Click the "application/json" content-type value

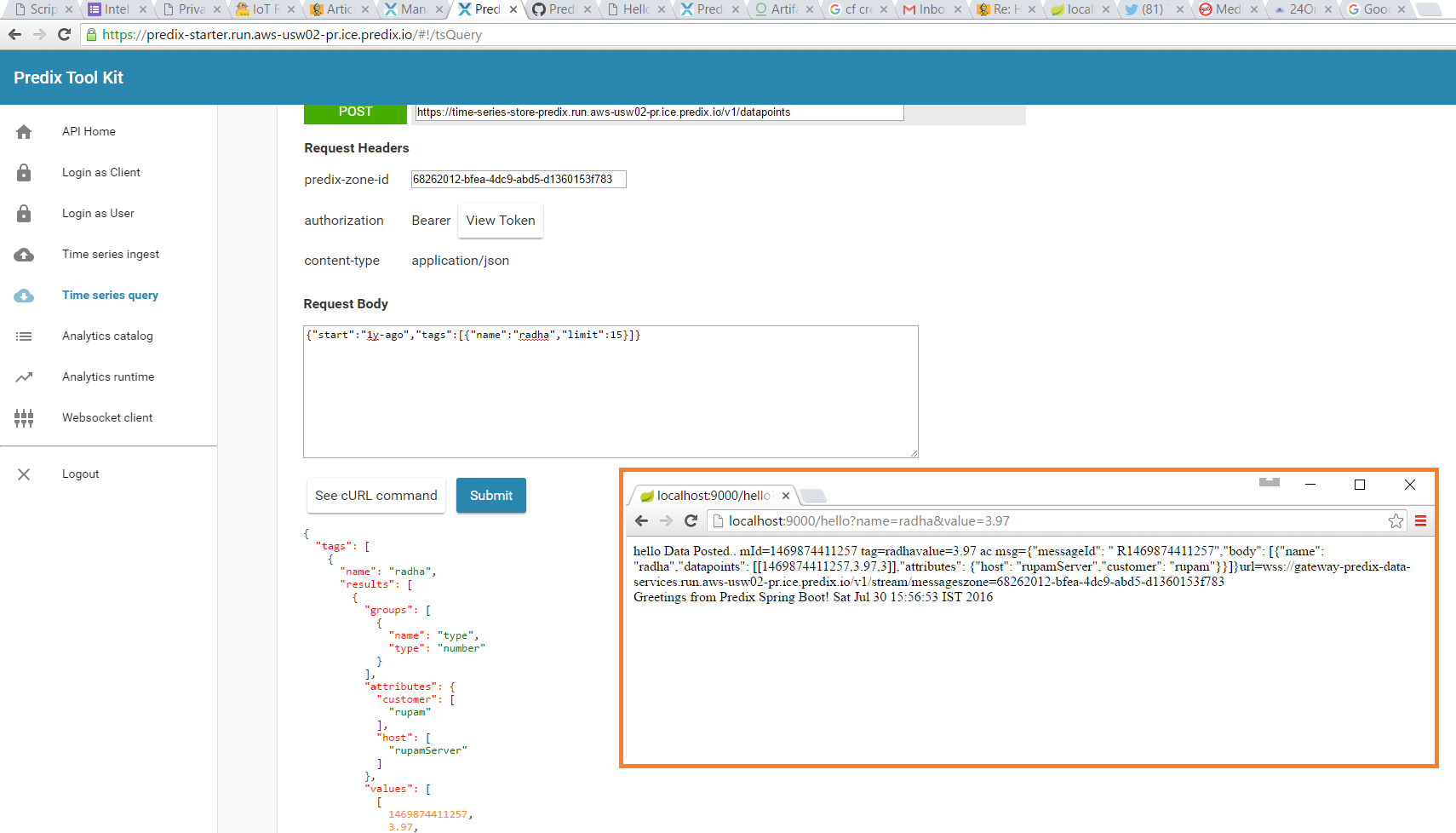(461, 261)
